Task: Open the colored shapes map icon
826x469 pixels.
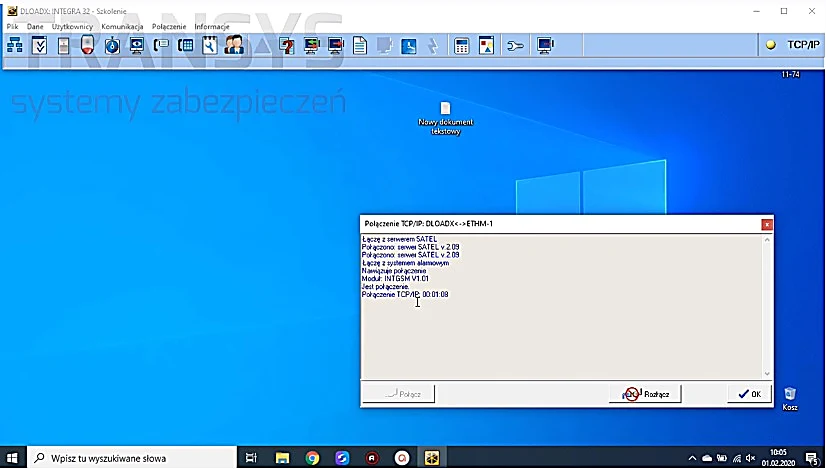Action: pyautogui.click(x=486, y=46)
